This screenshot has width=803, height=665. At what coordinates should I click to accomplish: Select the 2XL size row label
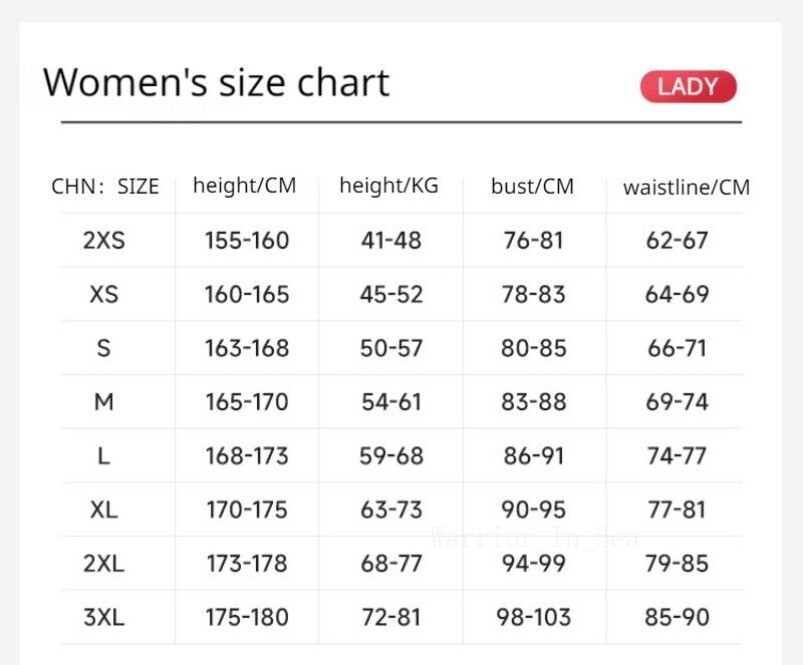coord(104,563)
